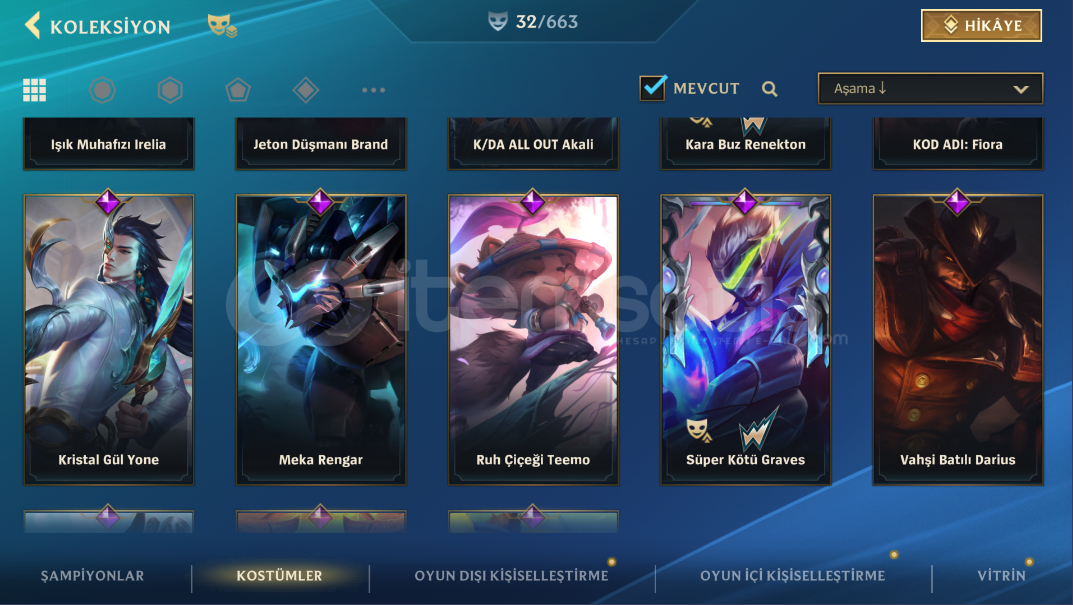Screen dimensions: 1073x605
Task: Switch to Oyun Dışı Kişiselleştirme tab
Action: 511,576
